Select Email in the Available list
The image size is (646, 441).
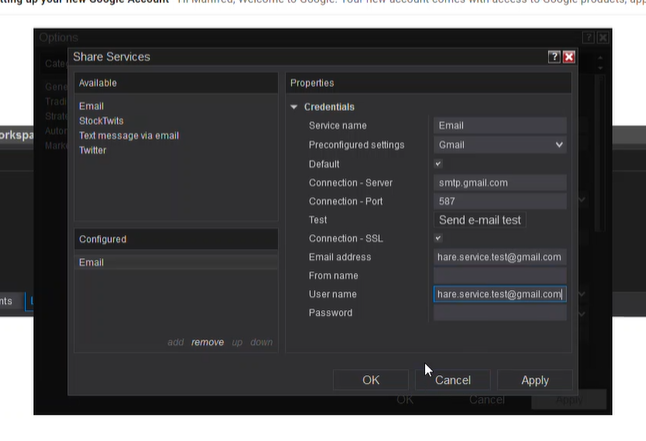pyautogui.click(x=91, y=106)
